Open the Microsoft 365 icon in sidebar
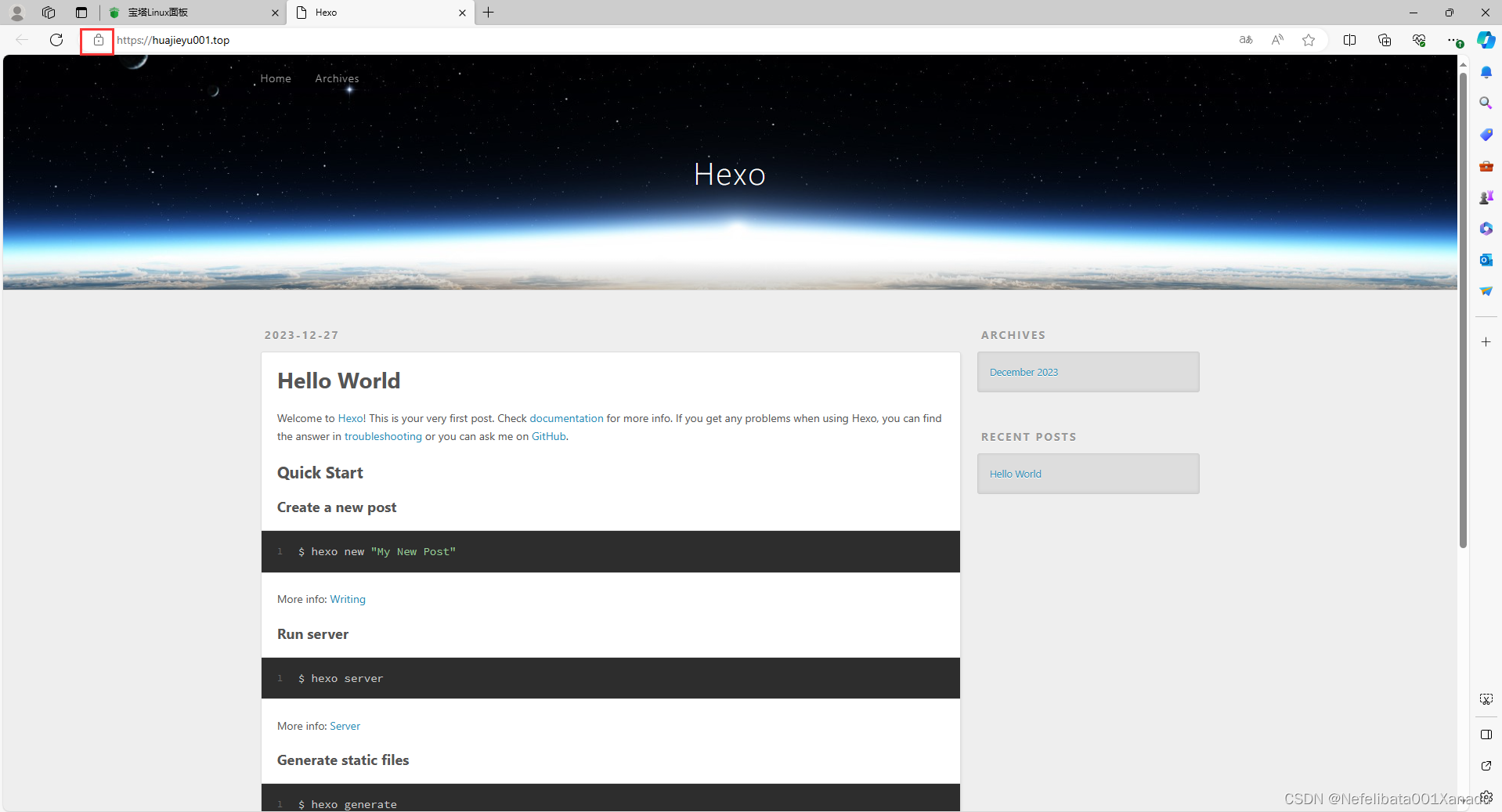 (1486, 229)
